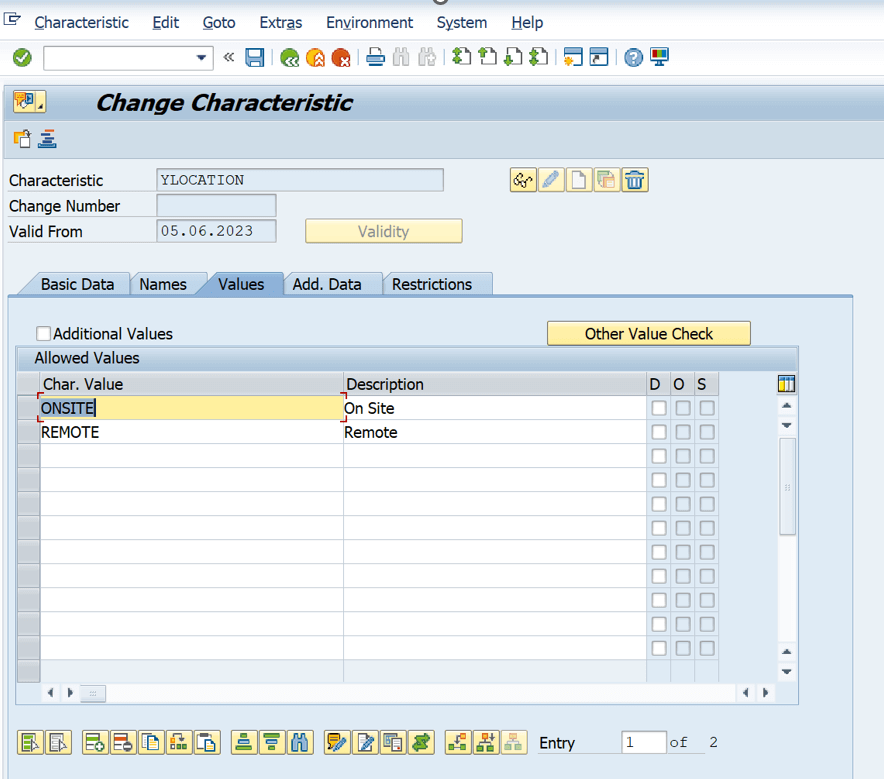
Task: Click the comment with pencil icon
Action: pos(337,742)
